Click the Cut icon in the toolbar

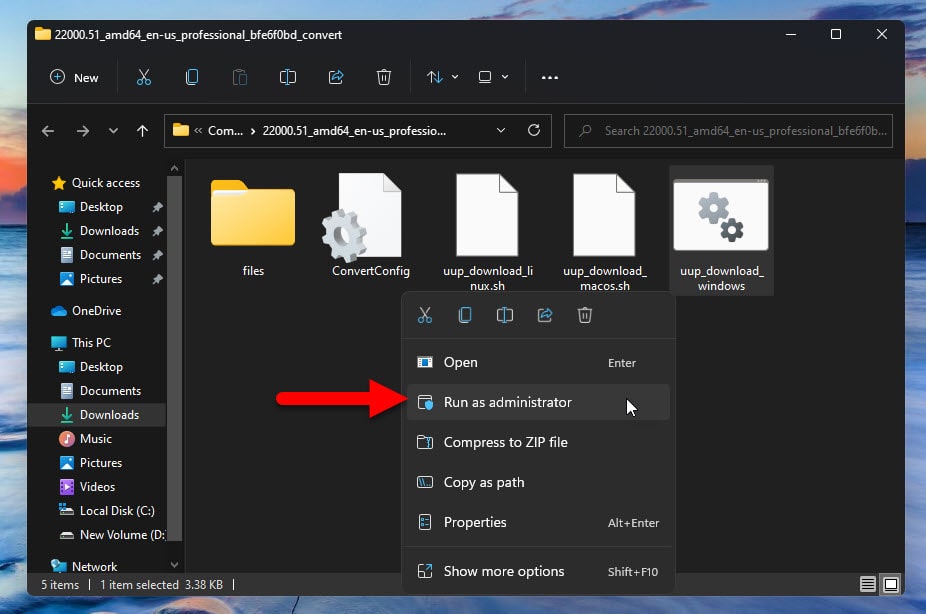pos(144,77)
